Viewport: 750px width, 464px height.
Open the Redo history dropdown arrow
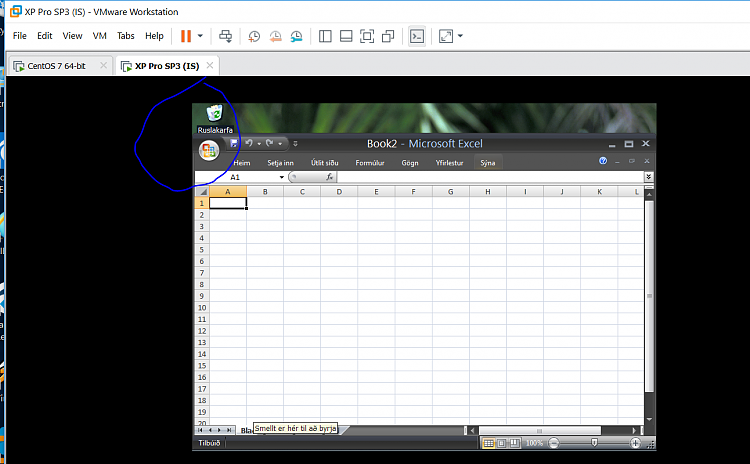tap(280, 144)
